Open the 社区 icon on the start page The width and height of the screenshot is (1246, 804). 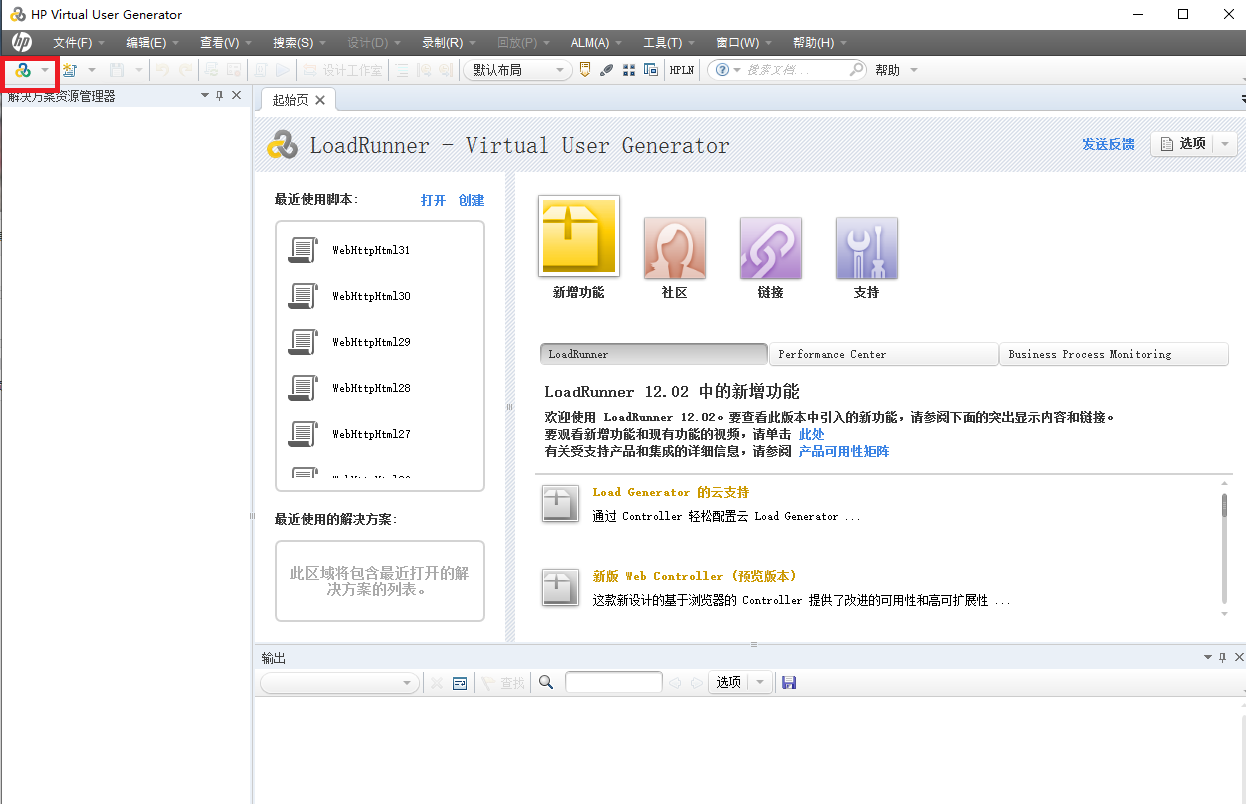coord(674,247)
